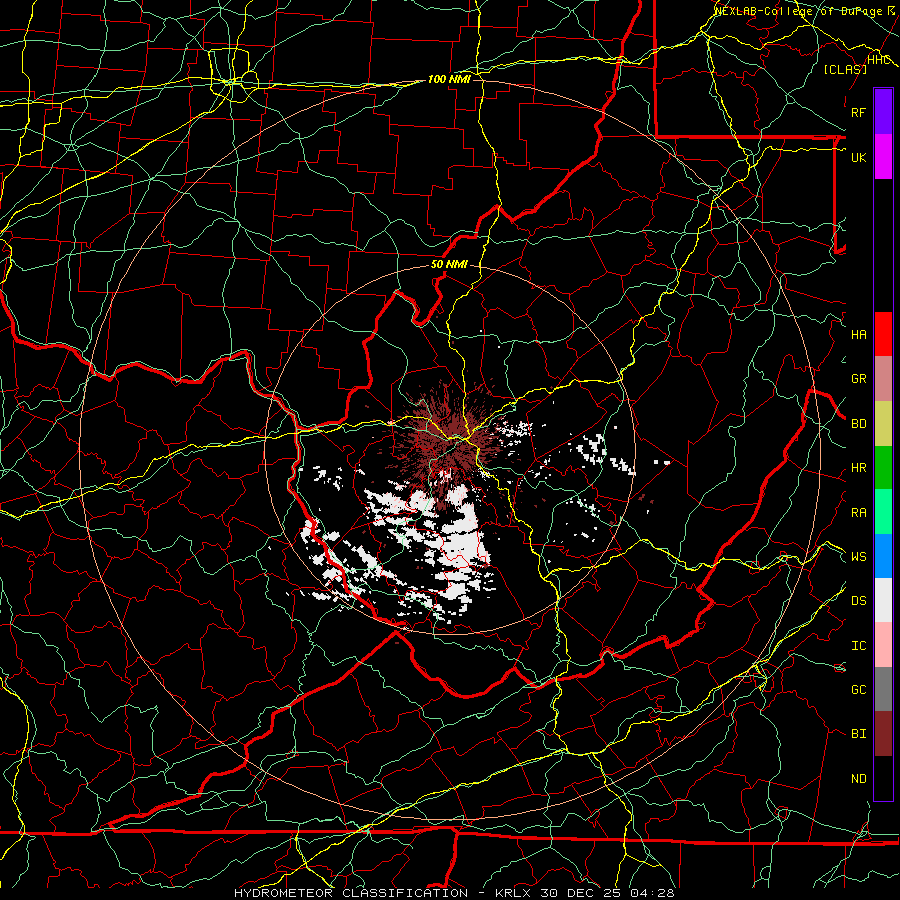Click the "RA" legend label
900x900 pixels.
tap(859, 513)
